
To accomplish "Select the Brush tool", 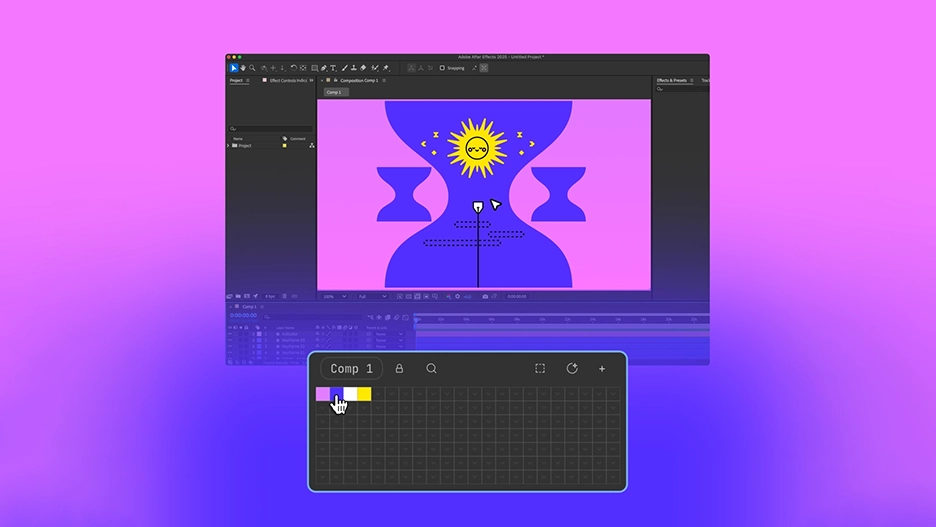I will pos(344,68).
